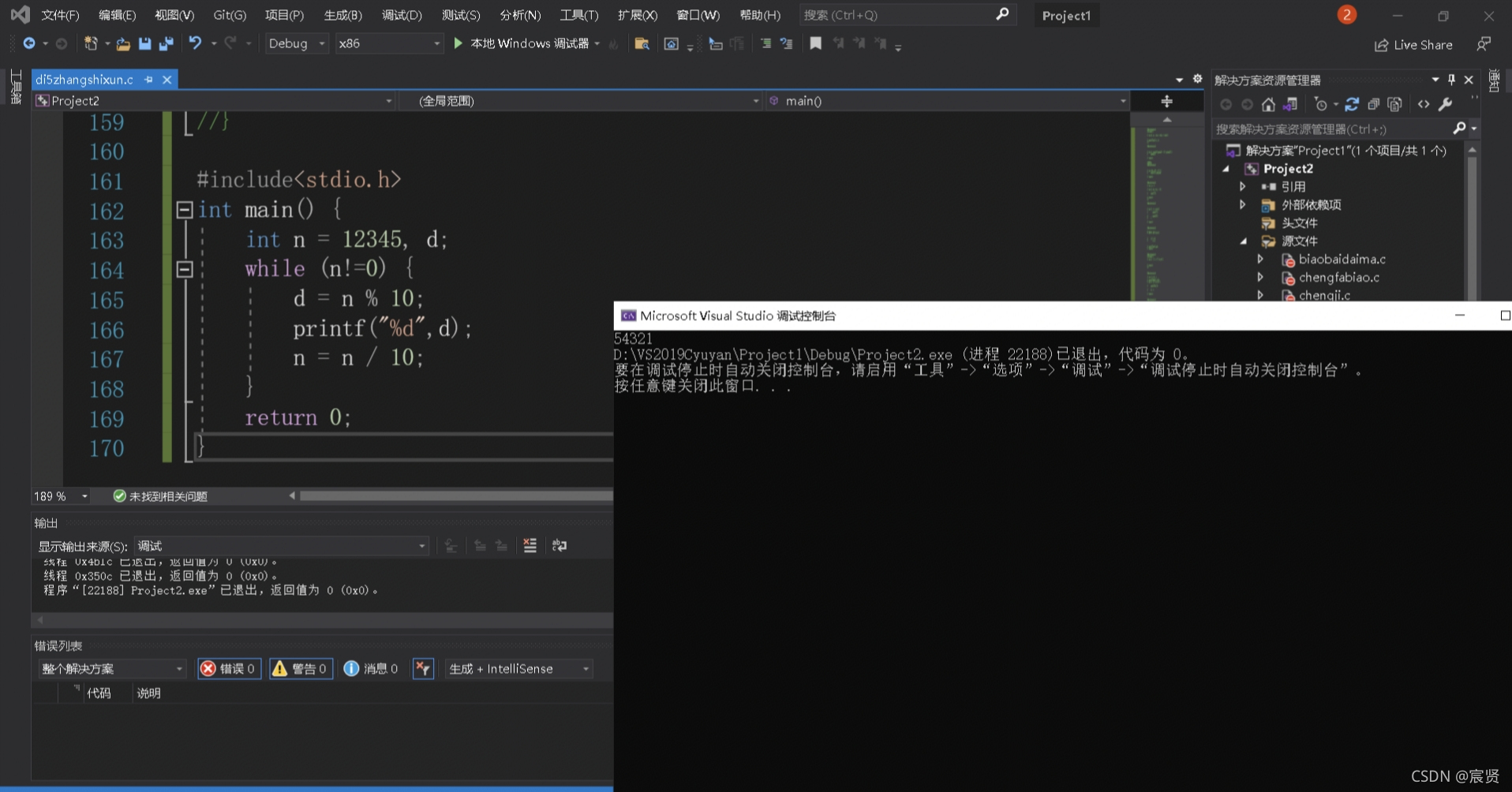Collapse the while loop code block
This screenshot has height=792, width=1512.
click(185, 269)
